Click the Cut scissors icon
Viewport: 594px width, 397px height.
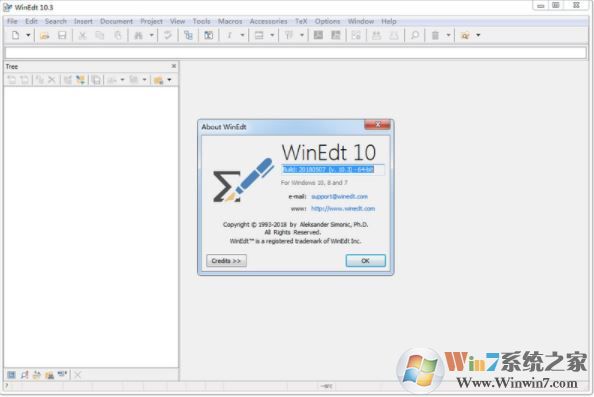[x=82, y=36]
